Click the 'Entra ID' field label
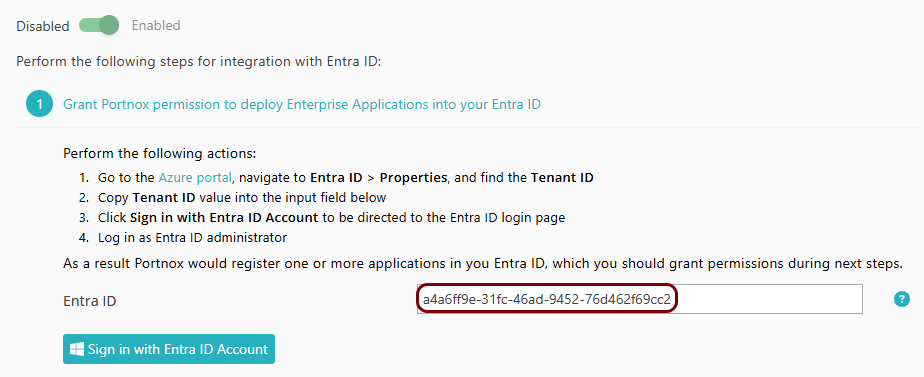 coord(90,301)
